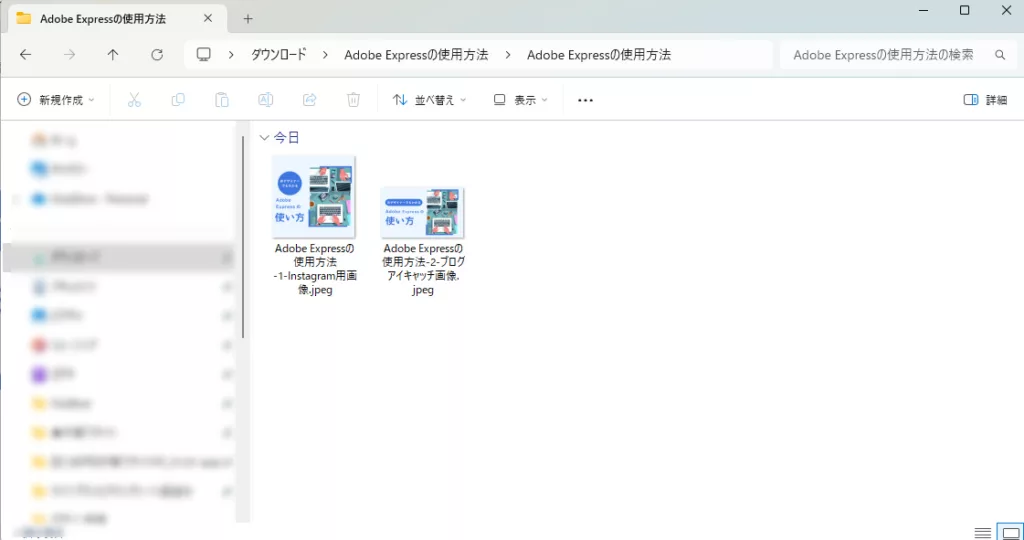Go up one folder level
Viewport: 1024px width, 540px height.
113,55
